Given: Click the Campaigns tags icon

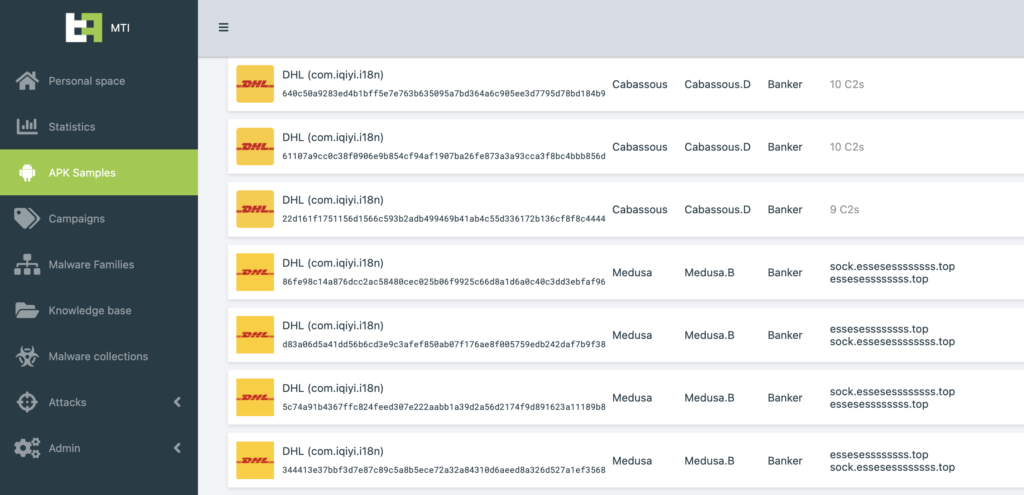Looking at the screenshot, I should tap(27, 219).
